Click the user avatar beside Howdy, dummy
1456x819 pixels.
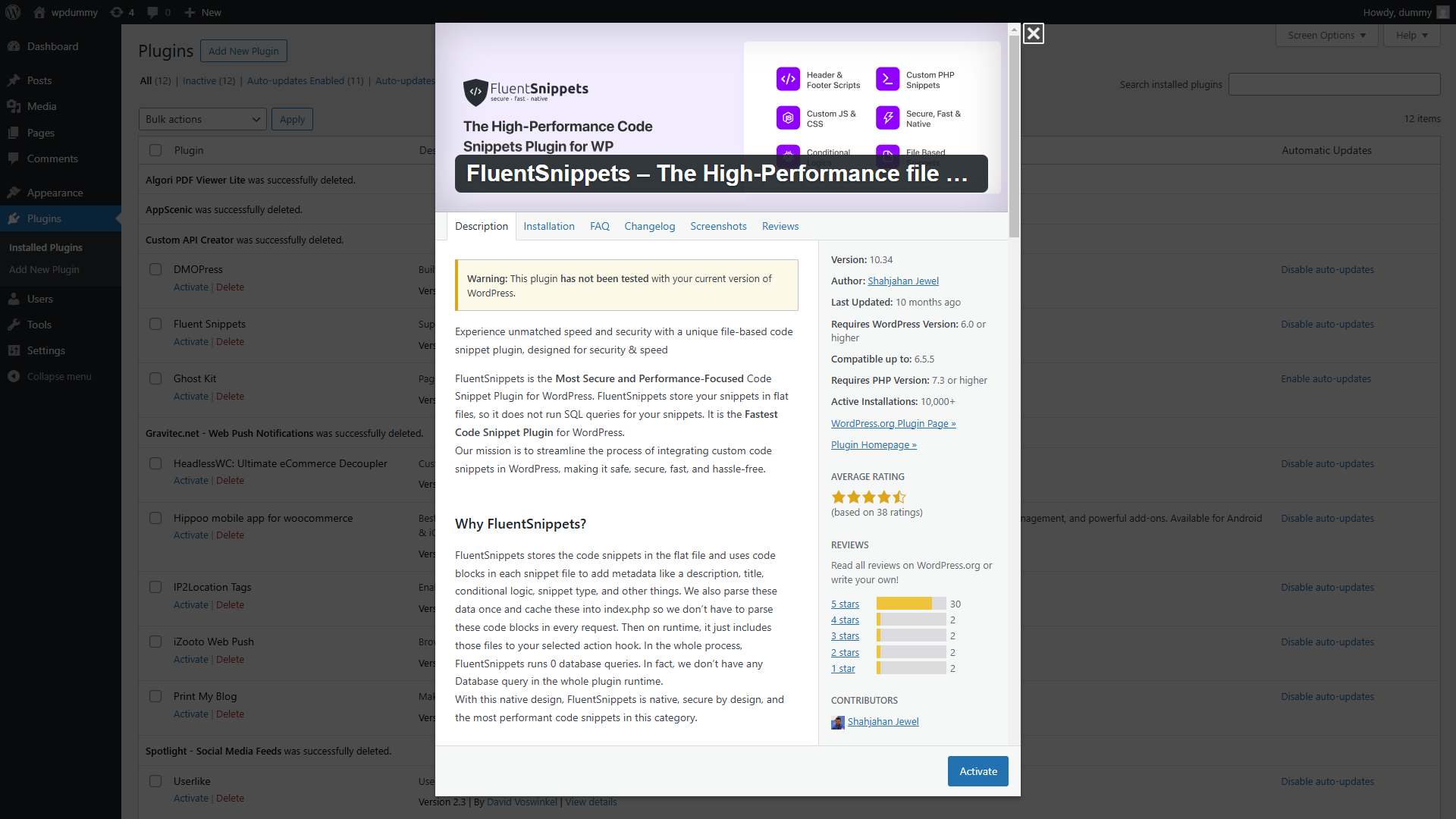pos(1443,12)
